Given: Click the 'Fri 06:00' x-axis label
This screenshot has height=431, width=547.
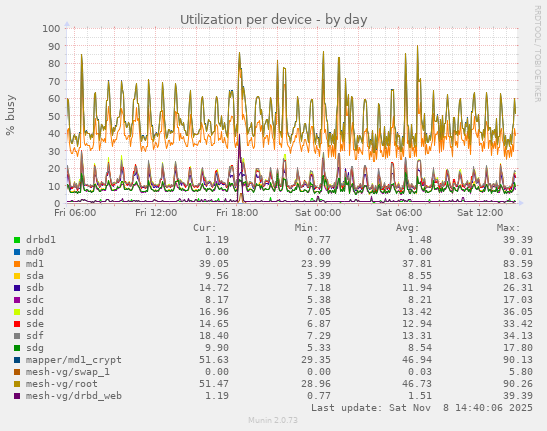Looking at the screenshot, I should point(75,213).
